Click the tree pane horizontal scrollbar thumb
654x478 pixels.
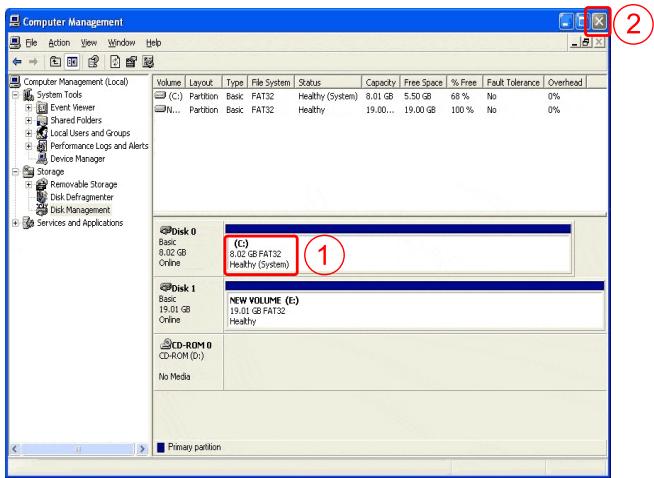point(78,449)
